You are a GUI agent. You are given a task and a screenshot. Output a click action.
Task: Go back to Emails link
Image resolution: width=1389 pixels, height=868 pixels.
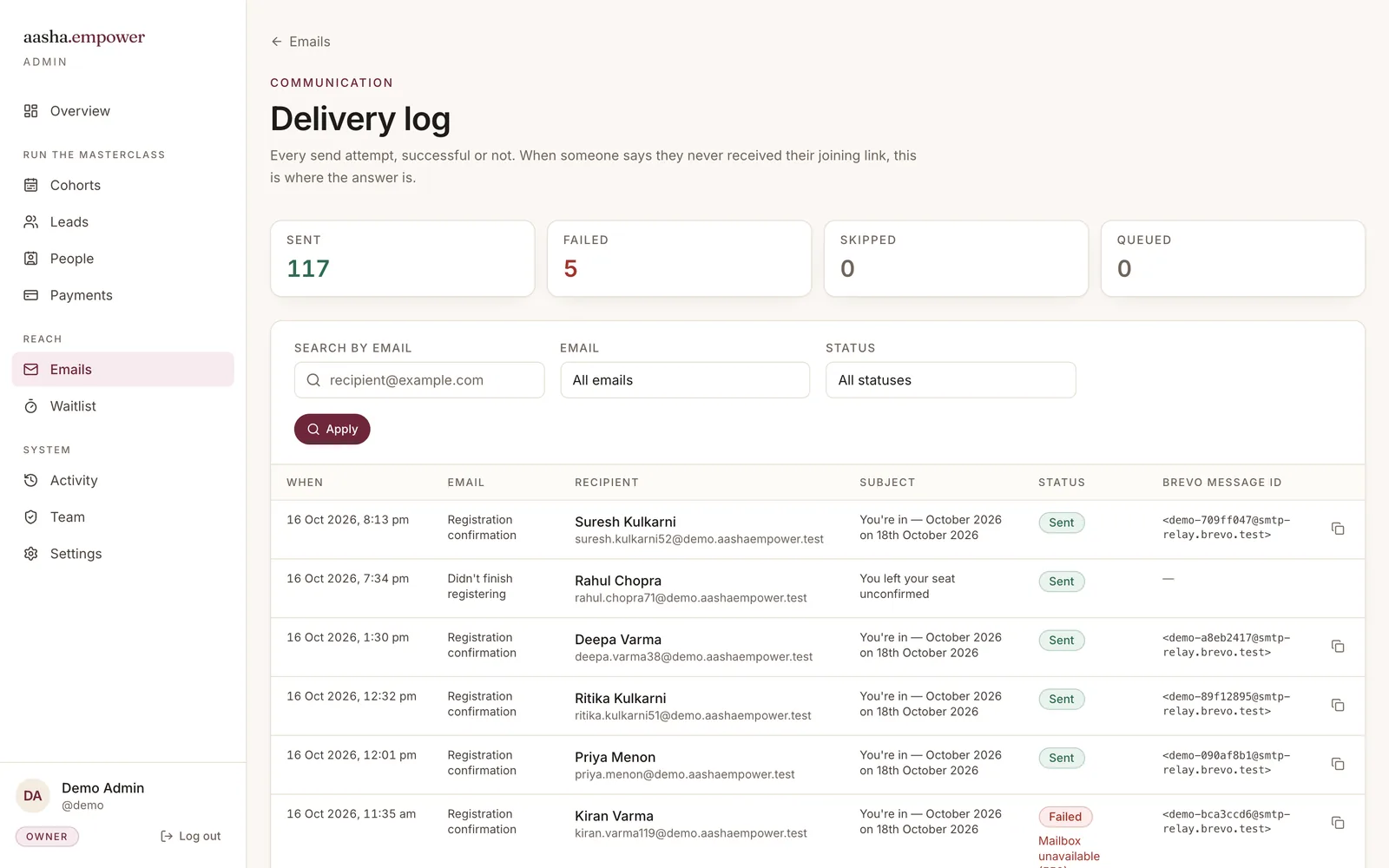coord(300,42)
